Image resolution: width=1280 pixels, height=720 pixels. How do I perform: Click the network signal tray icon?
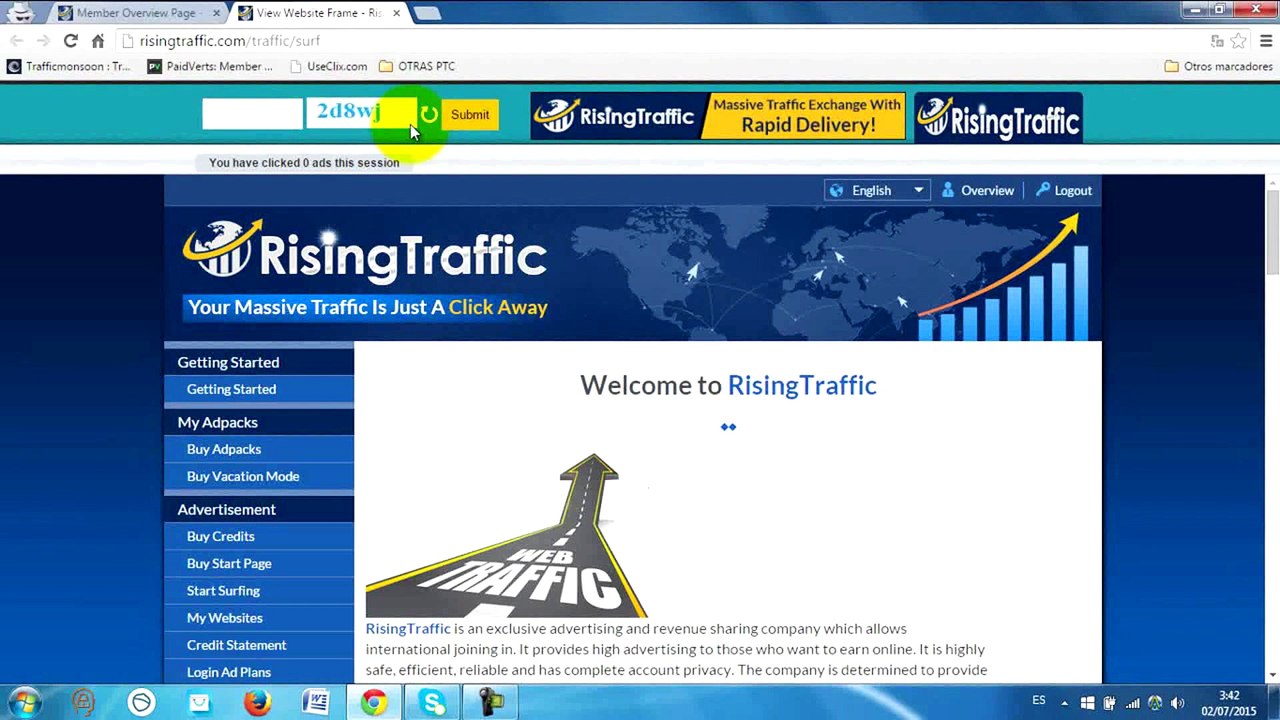(x=1132, y=703)
